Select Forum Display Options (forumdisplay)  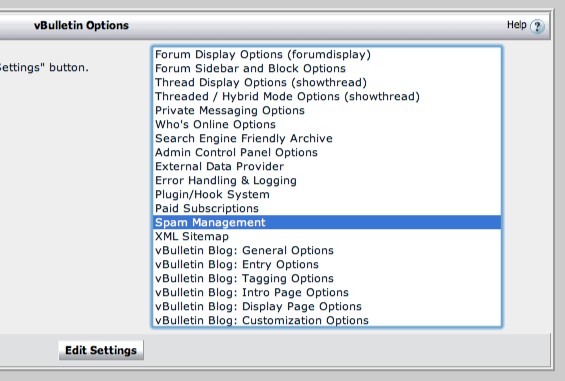pos(327,54)
